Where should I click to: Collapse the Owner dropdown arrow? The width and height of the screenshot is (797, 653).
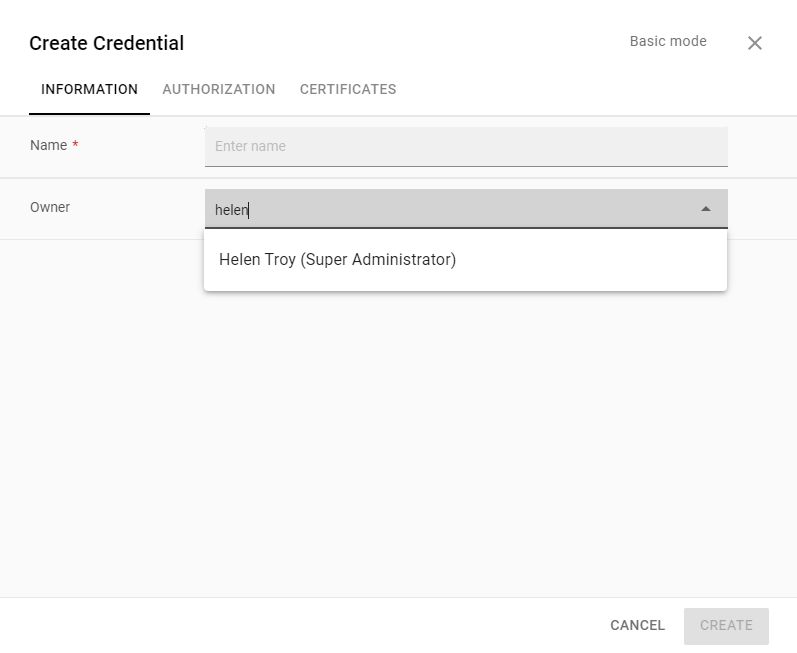coord(706,209)
